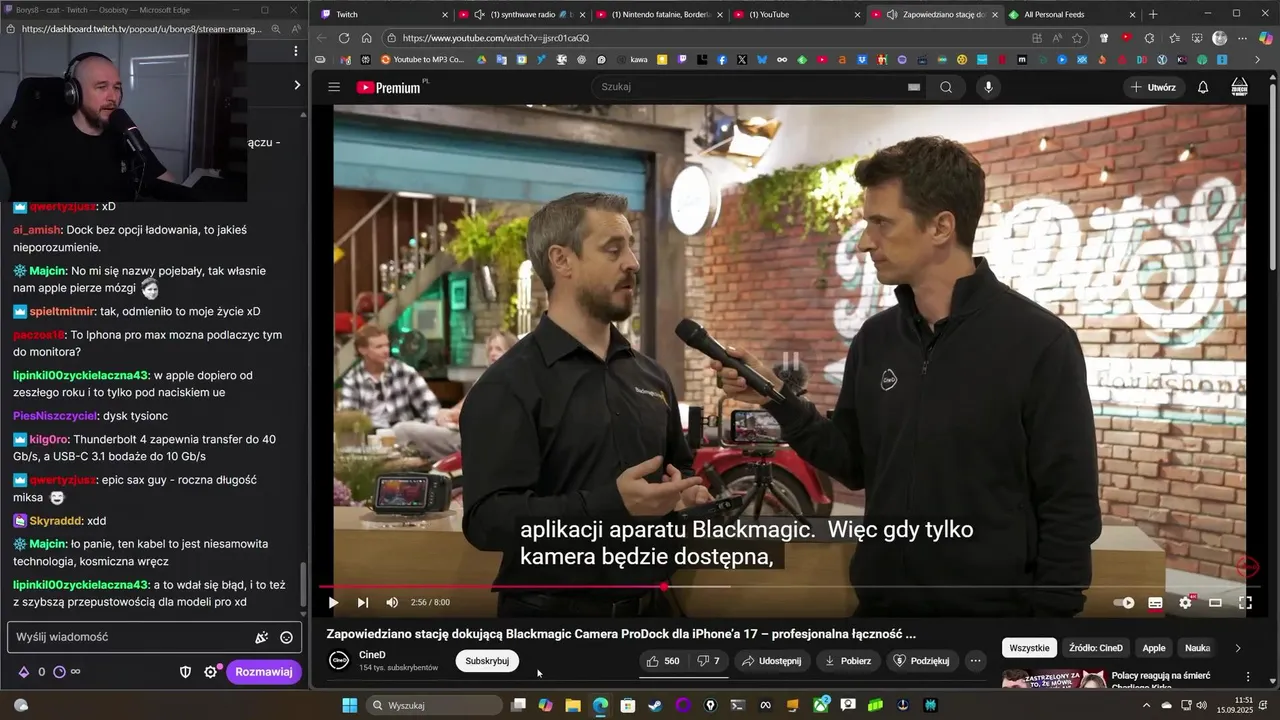Open File Explorer from taskbar
This screenshot has height=720, width=1280.
click(x=573, y=705)
